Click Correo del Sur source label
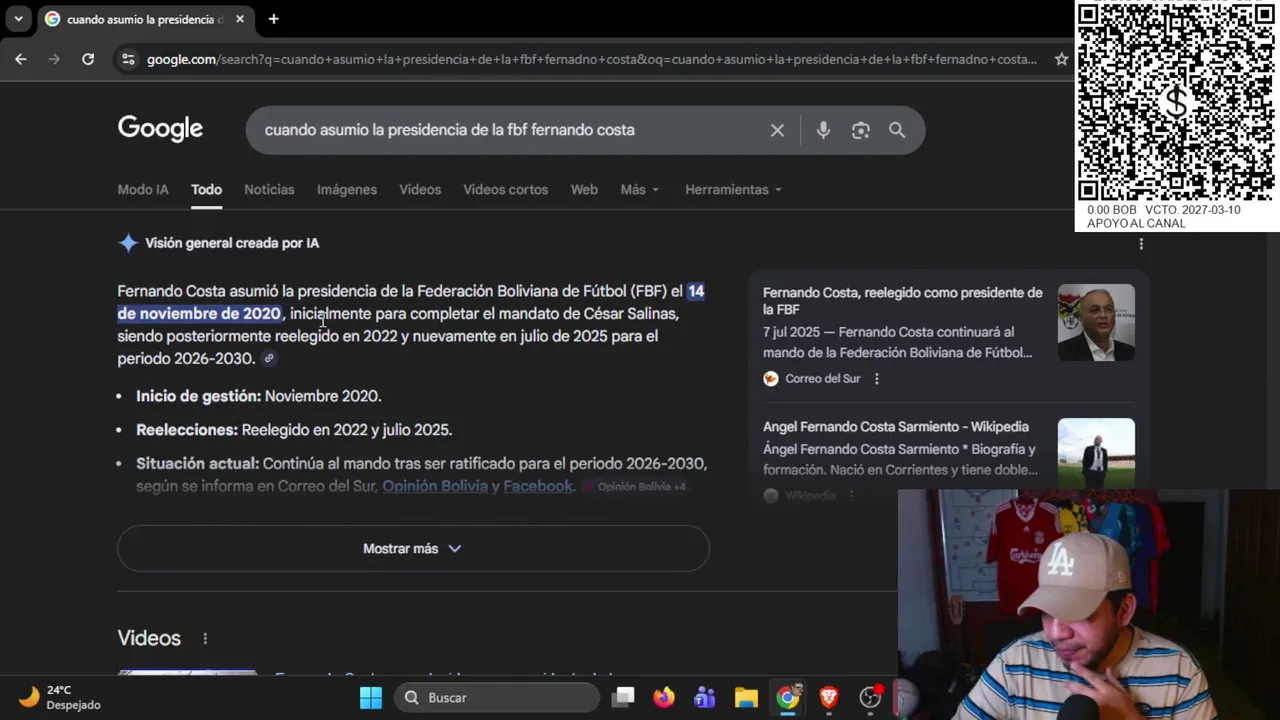Image resolution: width=1280 pixels, height=720 pixels. [822, 379]
